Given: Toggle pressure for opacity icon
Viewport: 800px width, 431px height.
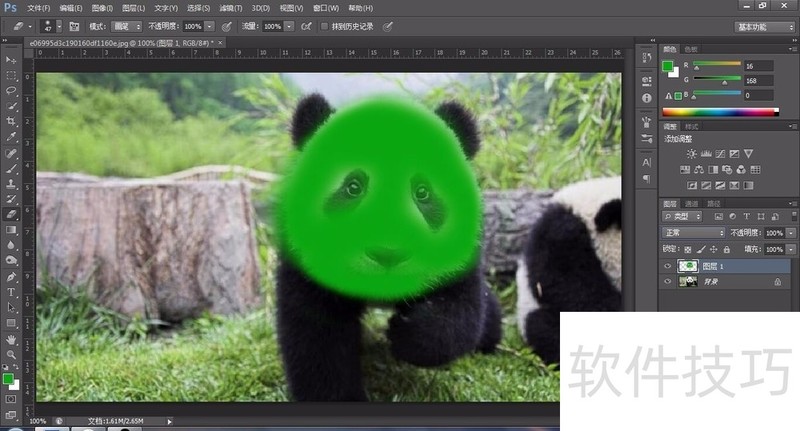Looking at the screenshot, I should point(227,27).
